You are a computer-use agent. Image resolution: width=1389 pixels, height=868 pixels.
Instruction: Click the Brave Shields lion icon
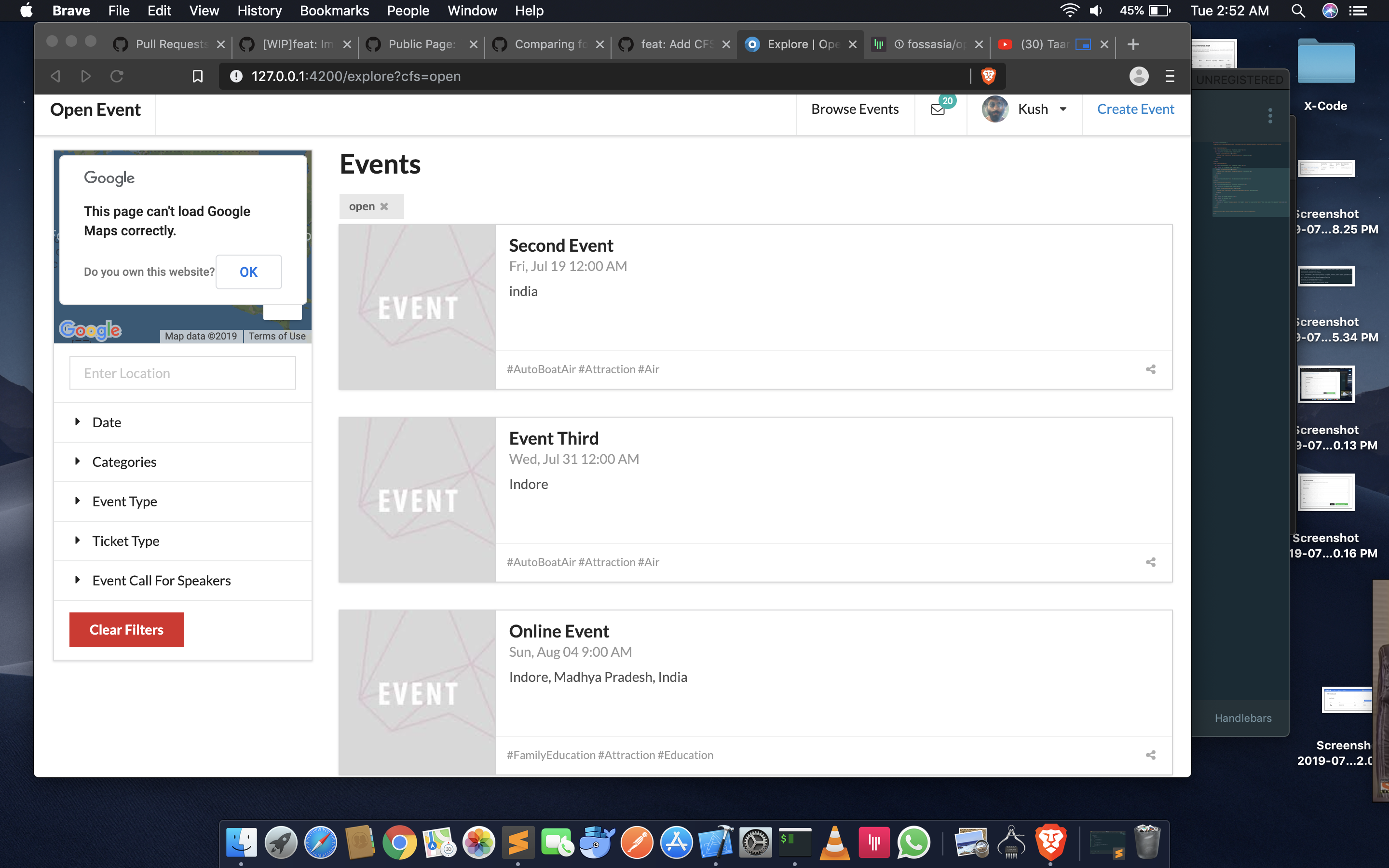click(988, 76)
